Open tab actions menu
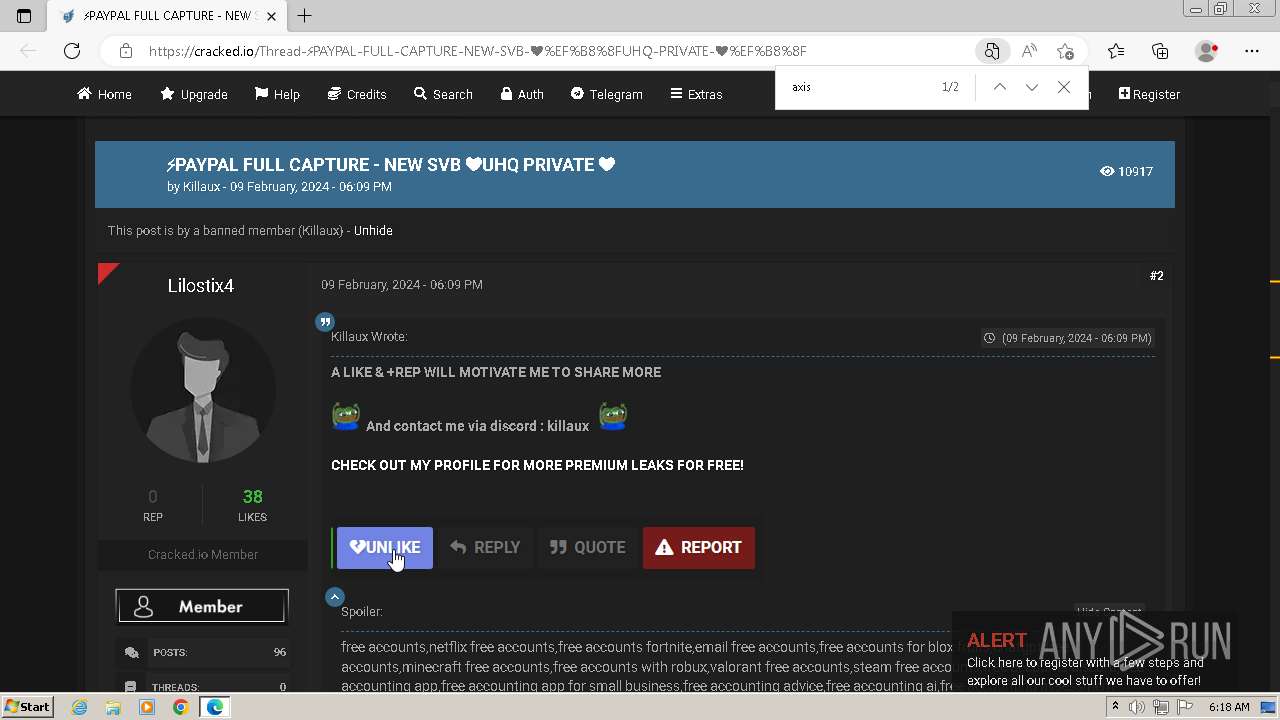Viewport: 1280px width, 720px height. [24, 16]
